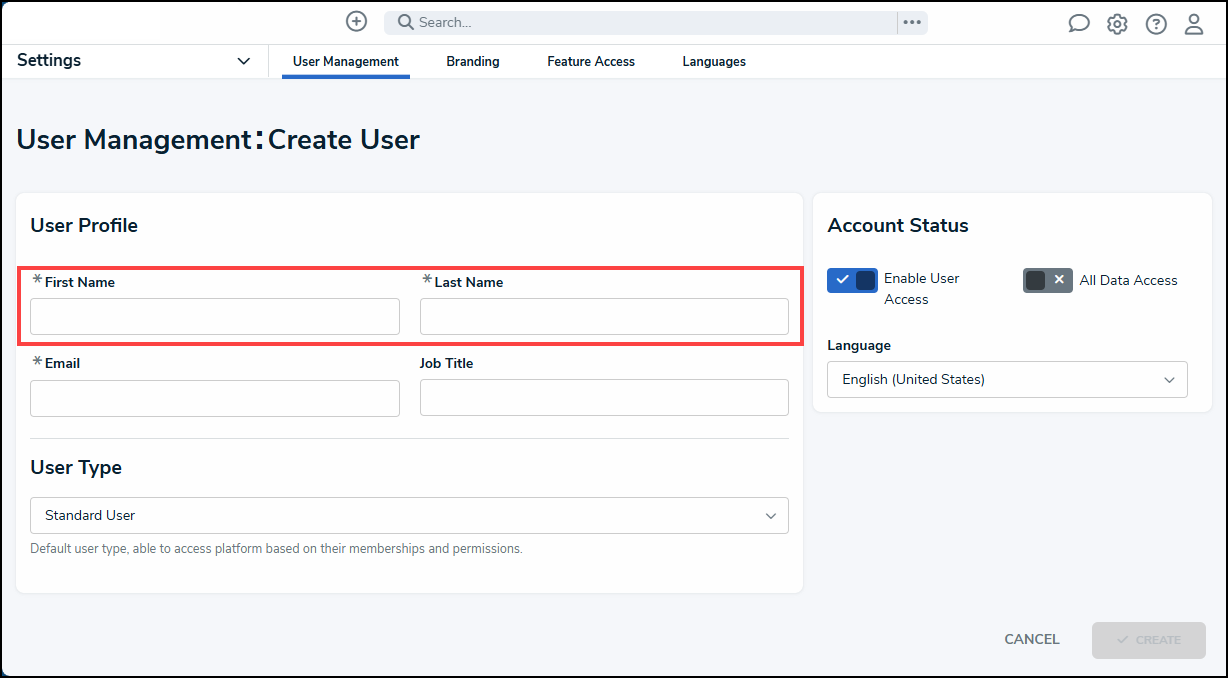Image resolution: width=1228 pixels, height=678 pixels.
Task: Toggle the Enable User Access switch
Action: 852,280
